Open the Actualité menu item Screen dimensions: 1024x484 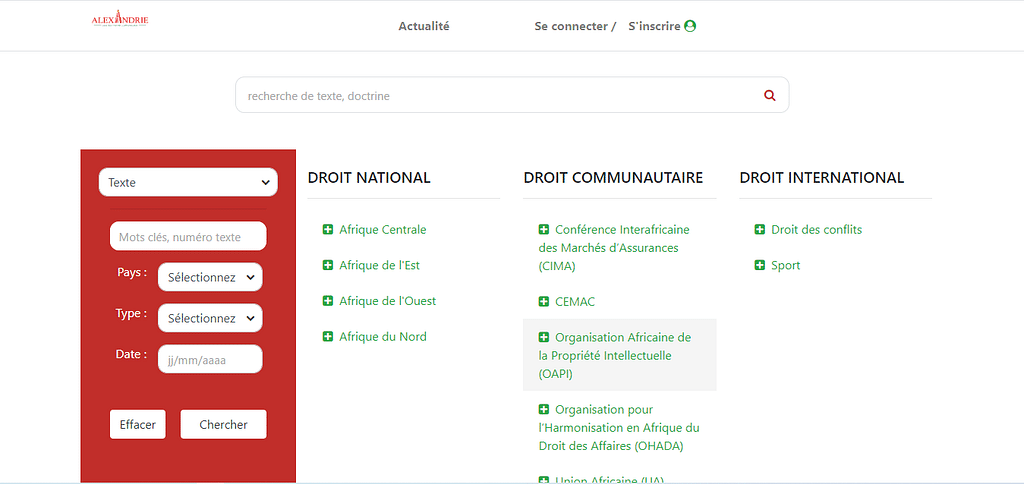click(424, 26)
